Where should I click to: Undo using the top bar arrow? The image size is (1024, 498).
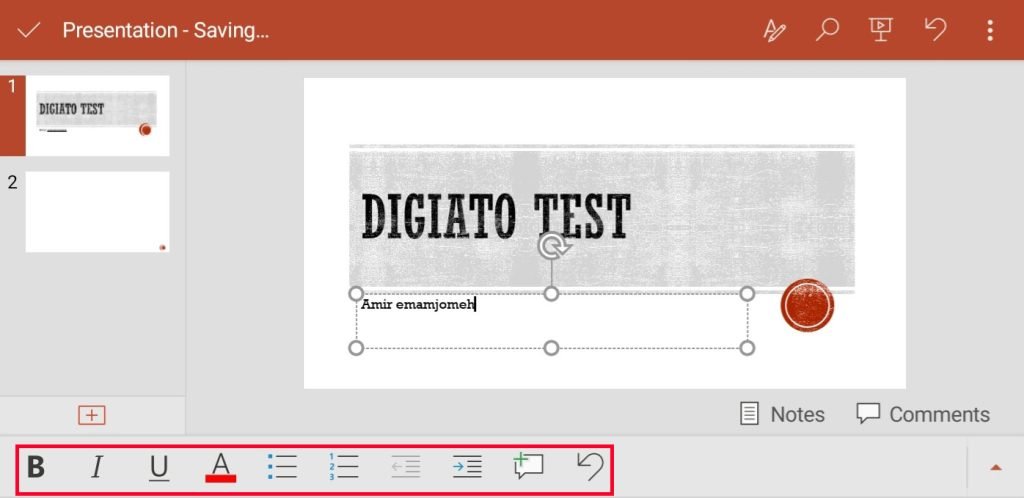click(x=936, y=29)
